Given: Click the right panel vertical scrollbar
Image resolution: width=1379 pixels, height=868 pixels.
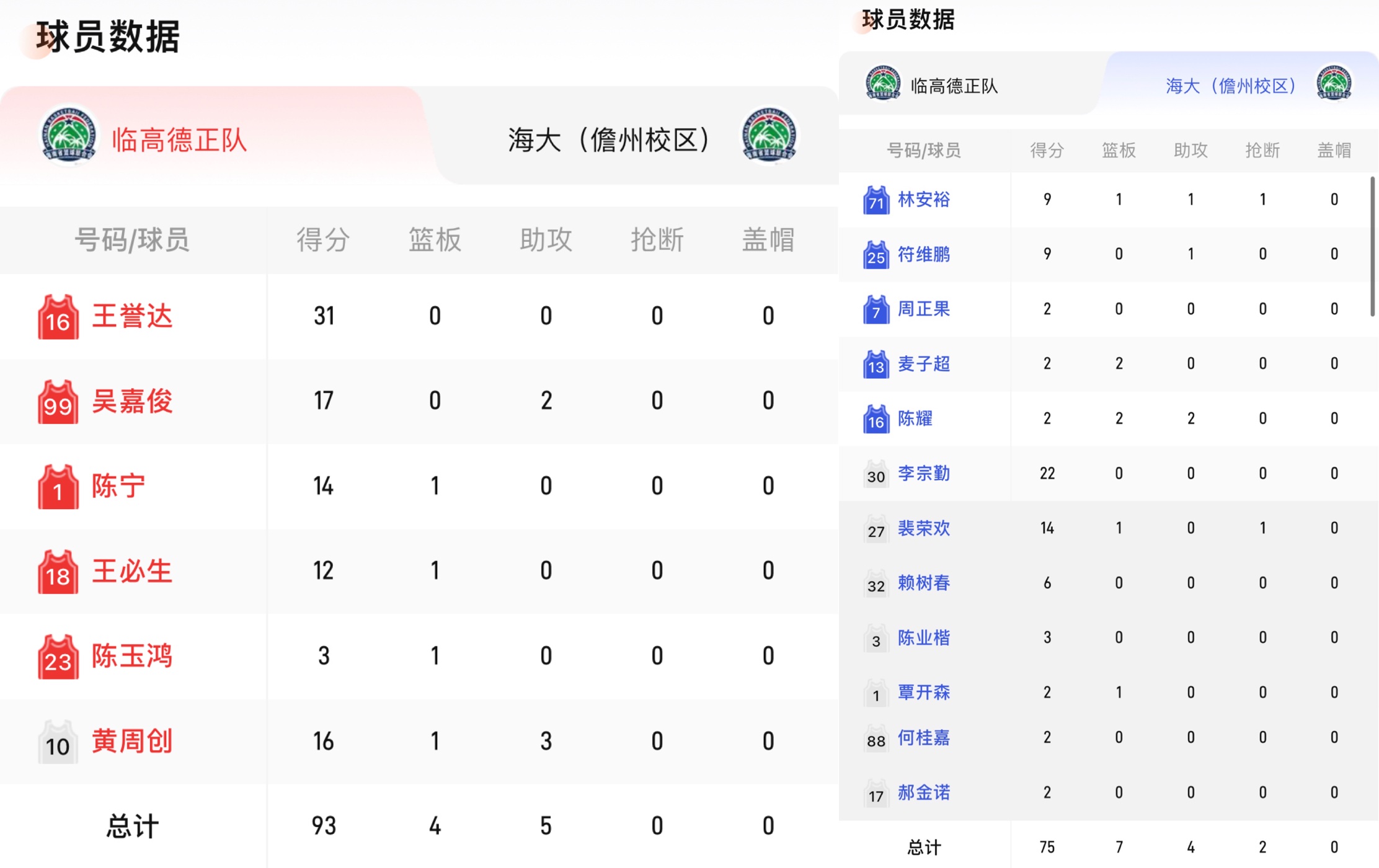Looking at the screenshot, I should tap(1372, 247).
